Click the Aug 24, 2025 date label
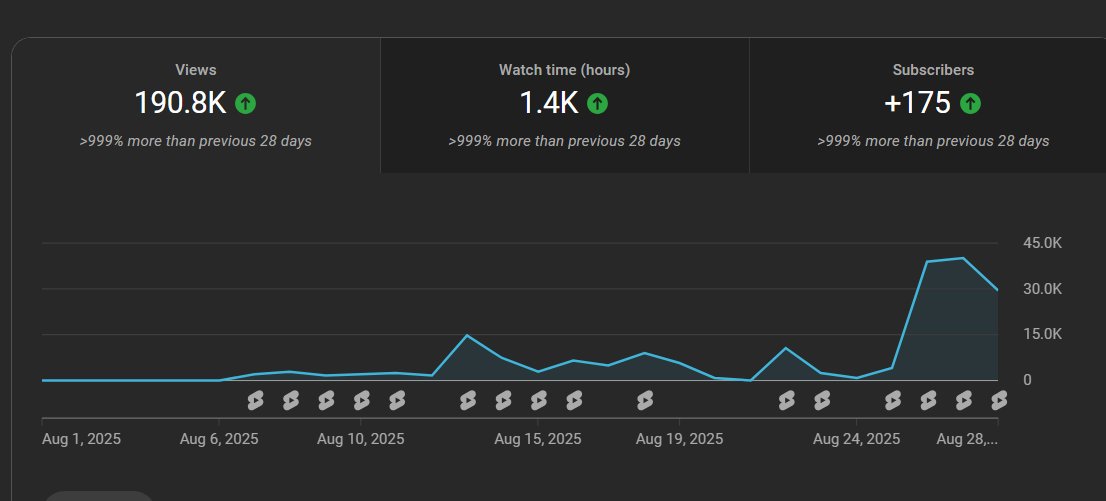 (856, 440)
